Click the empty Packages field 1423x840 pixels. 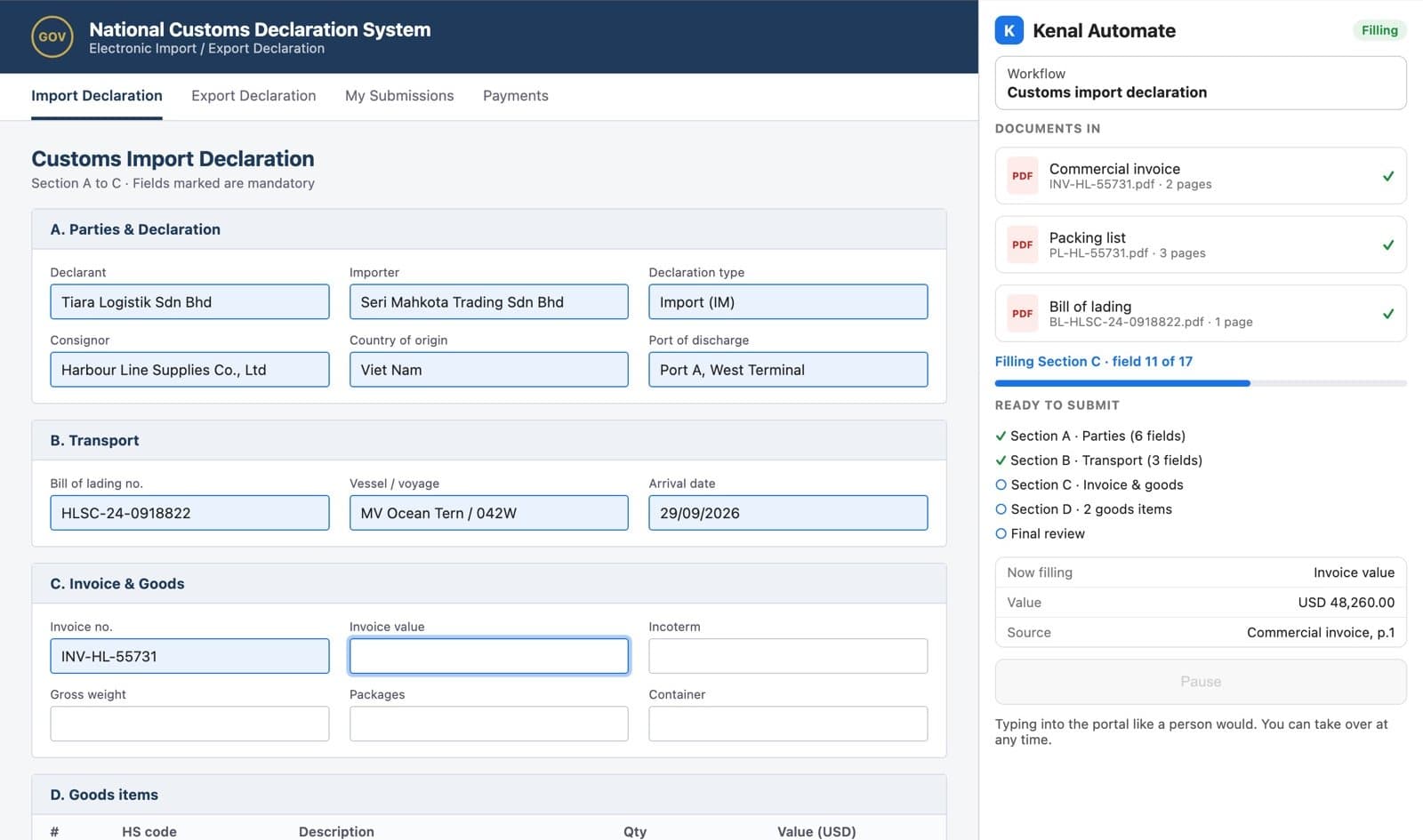click(x=489, y=724)
